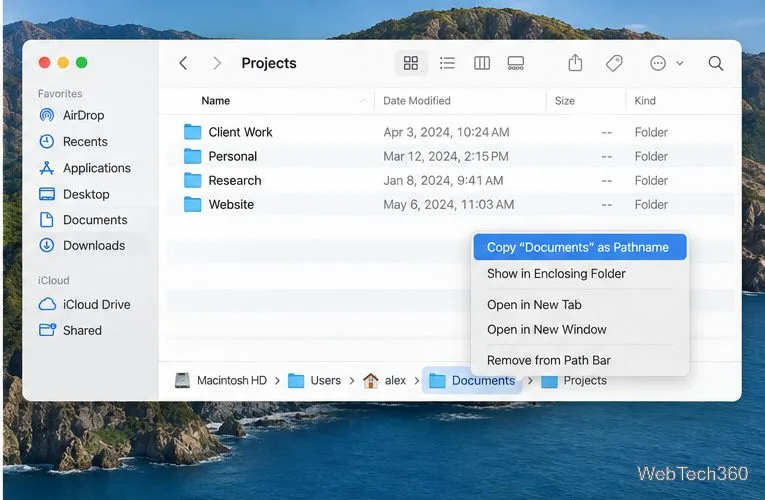Click the Apr 3, 2024, 10:24 AM date
This screenshot has height=500, width=765.
point(446,132)
